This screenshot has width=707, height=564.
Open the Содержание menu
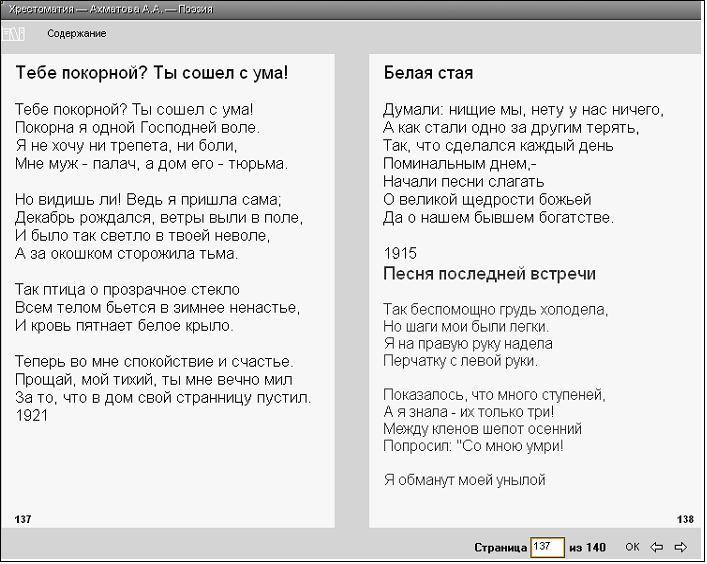point(76,34)
